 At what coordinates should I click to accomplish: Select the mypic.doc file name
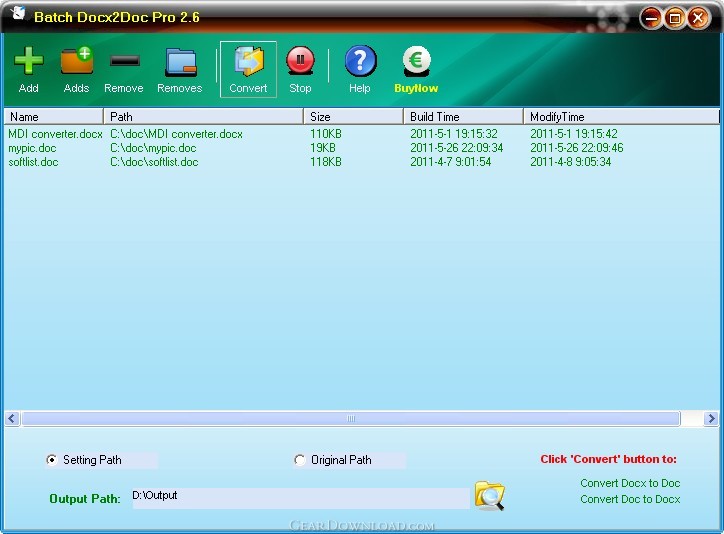click(32, 148)
